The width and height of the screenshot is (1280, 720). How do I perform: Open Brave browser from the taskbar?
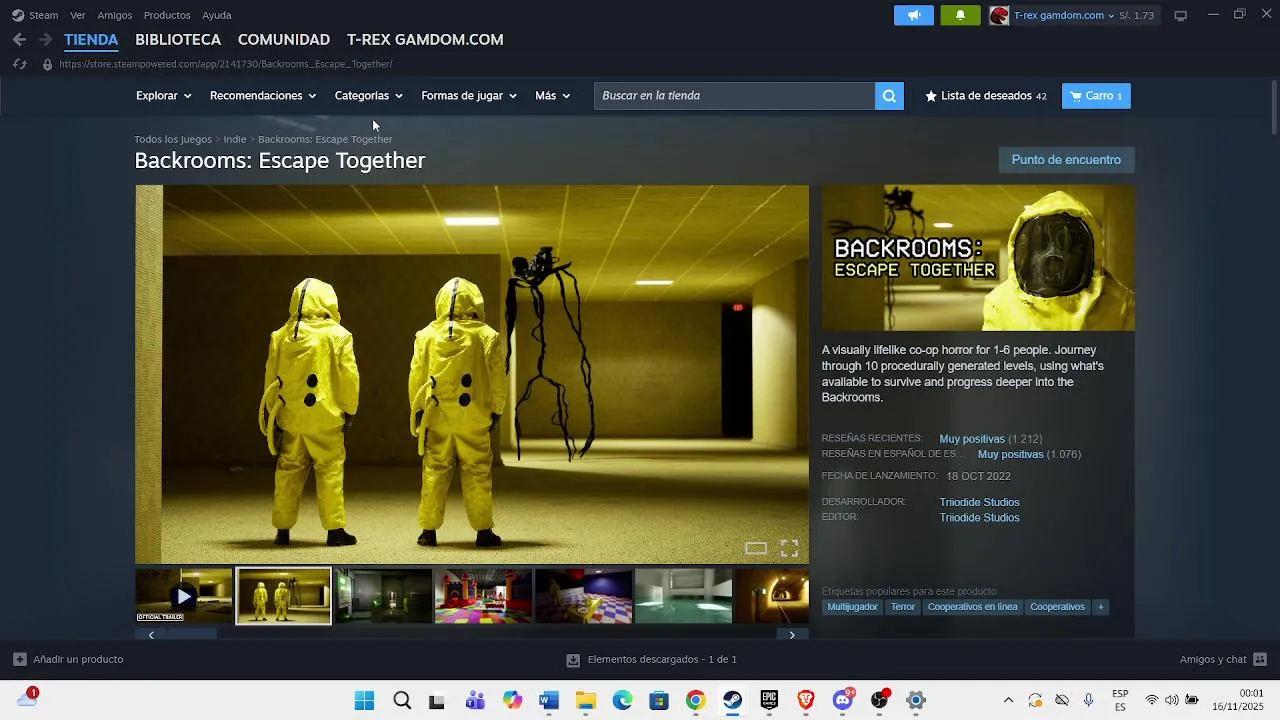[806, 700]
